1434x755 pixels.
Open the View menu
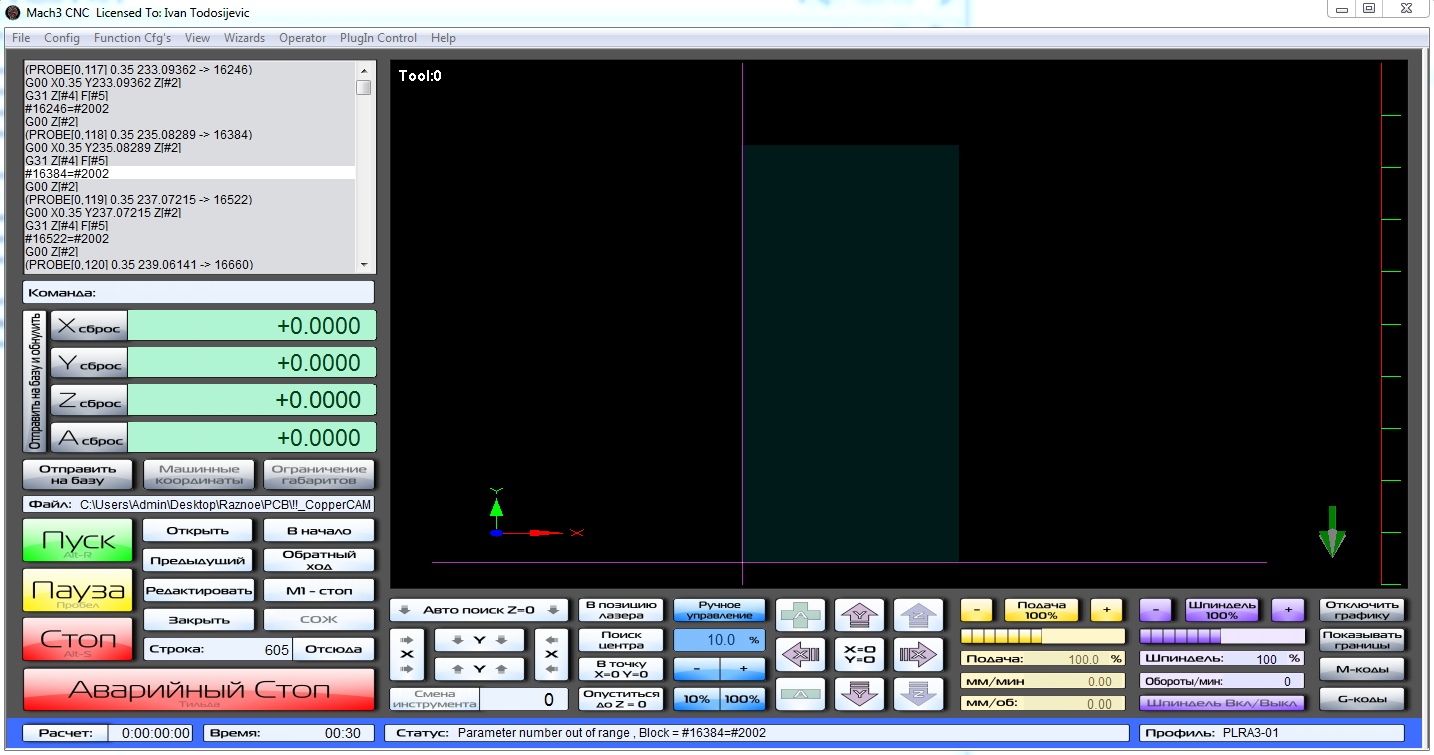coord(197,38)
